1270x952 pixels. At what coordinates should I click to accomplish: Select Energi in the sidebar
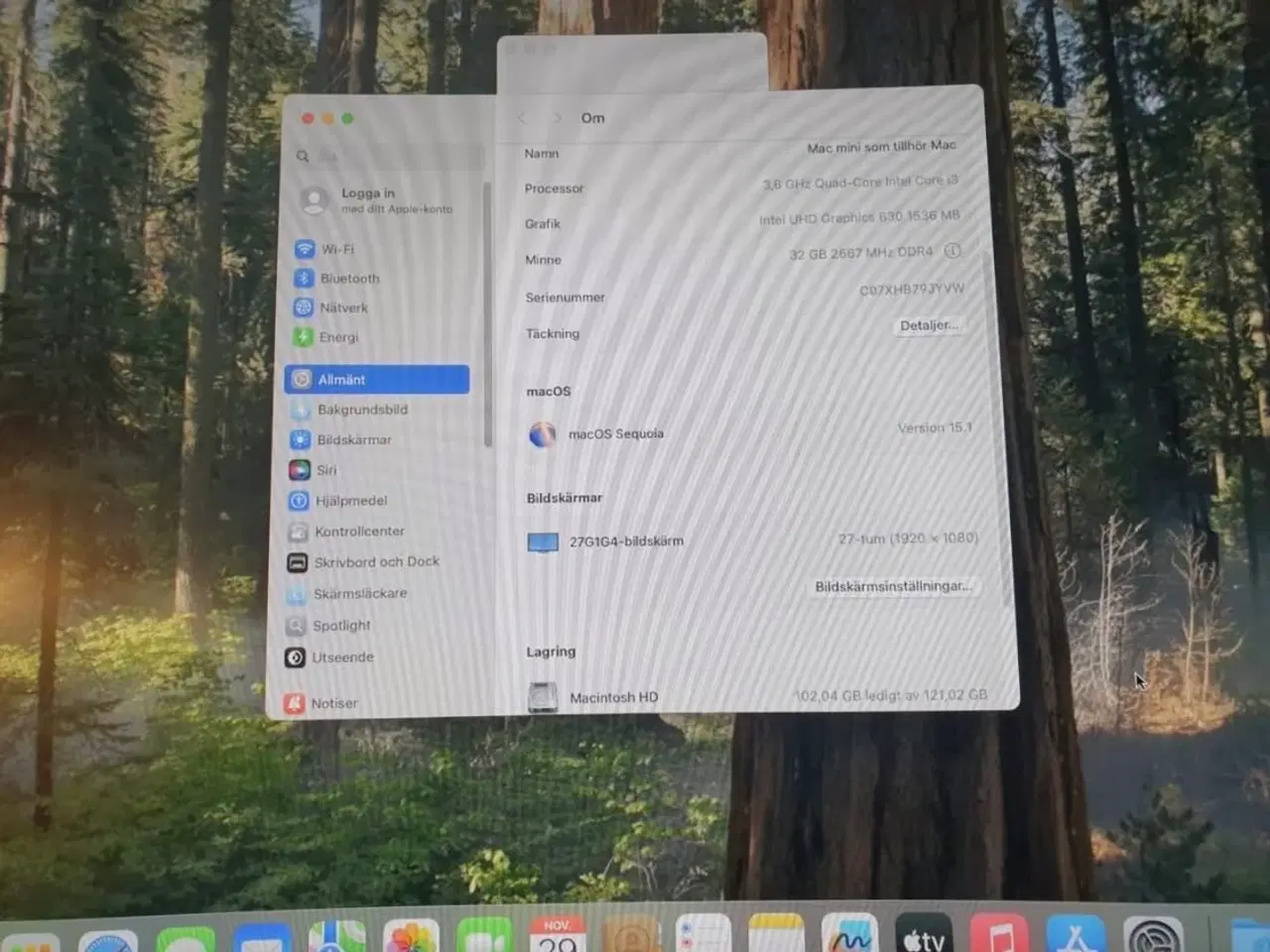click(337, 337)
